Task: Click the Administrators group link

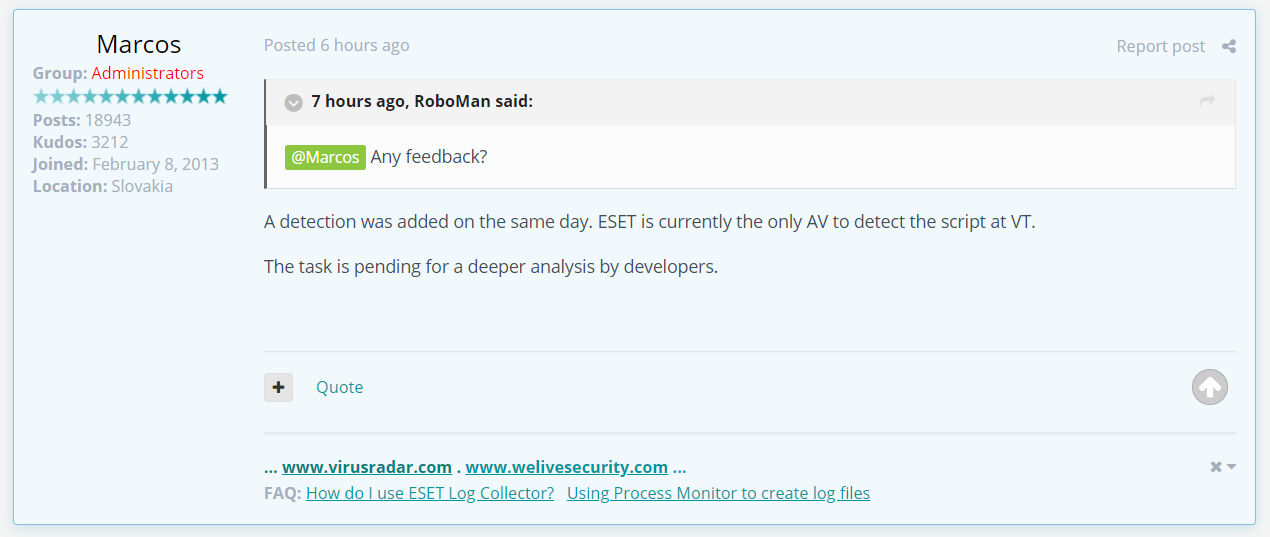Action: pyautogui.click(x=147, y=73)
